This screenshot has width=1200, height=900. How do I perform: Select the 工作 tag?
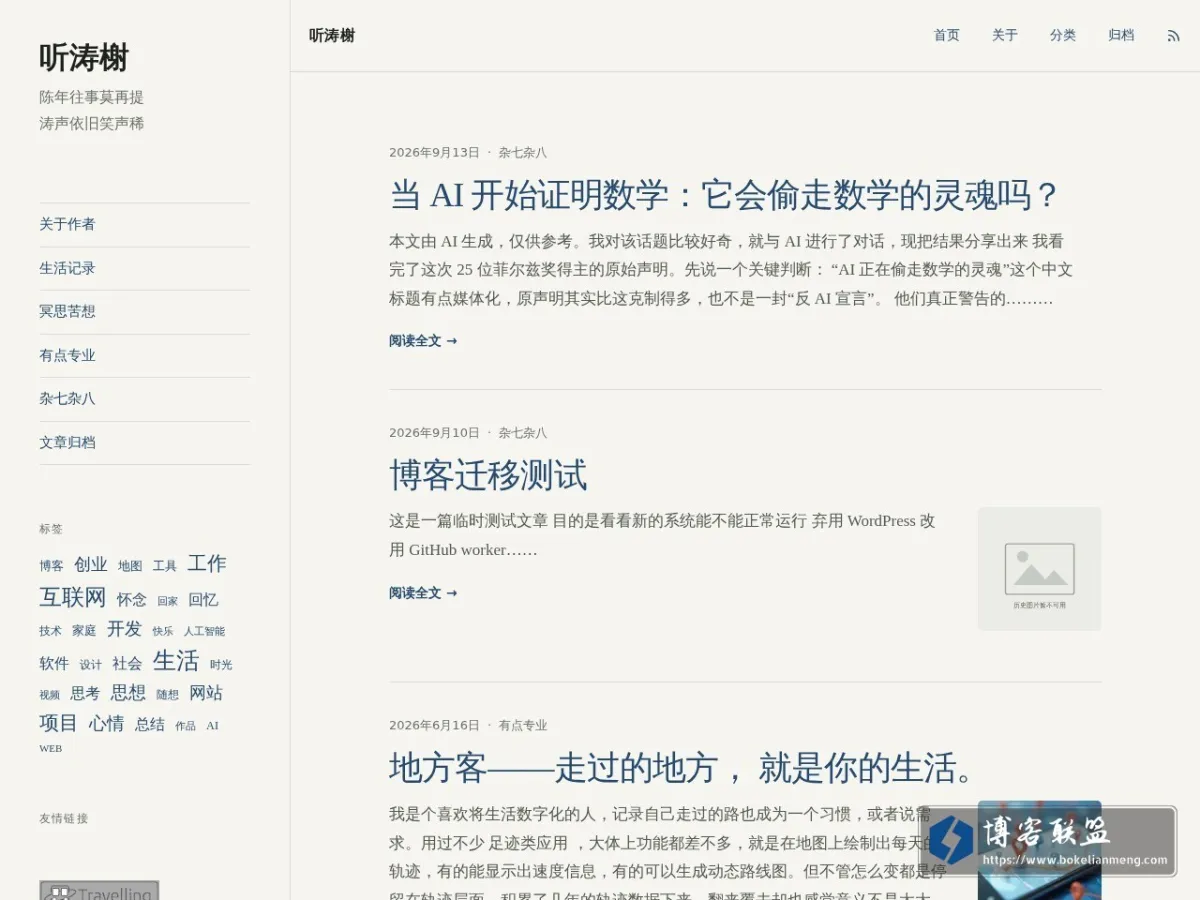pyautogui.click(x=207, y=563)
